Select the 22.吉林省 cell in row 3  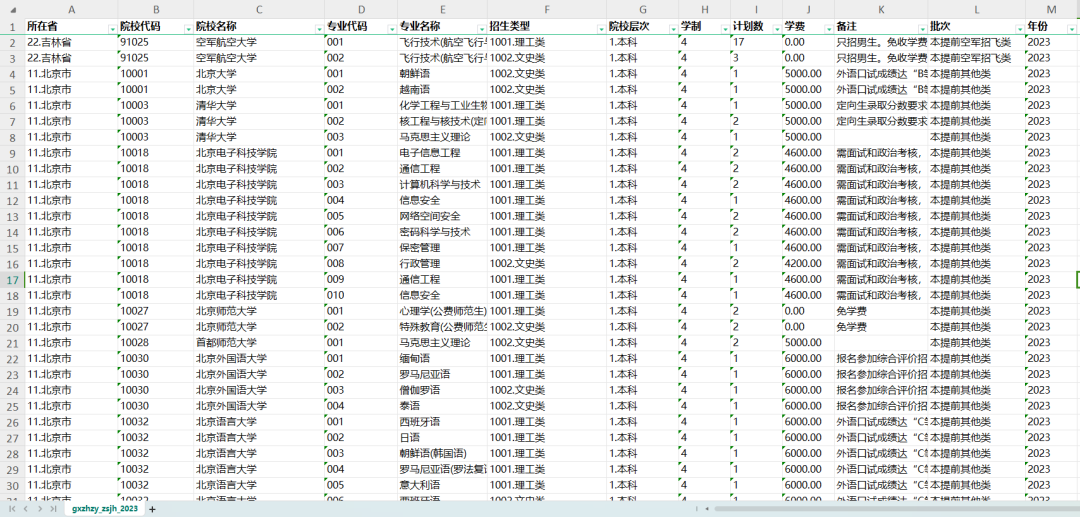tap(71, 58)
